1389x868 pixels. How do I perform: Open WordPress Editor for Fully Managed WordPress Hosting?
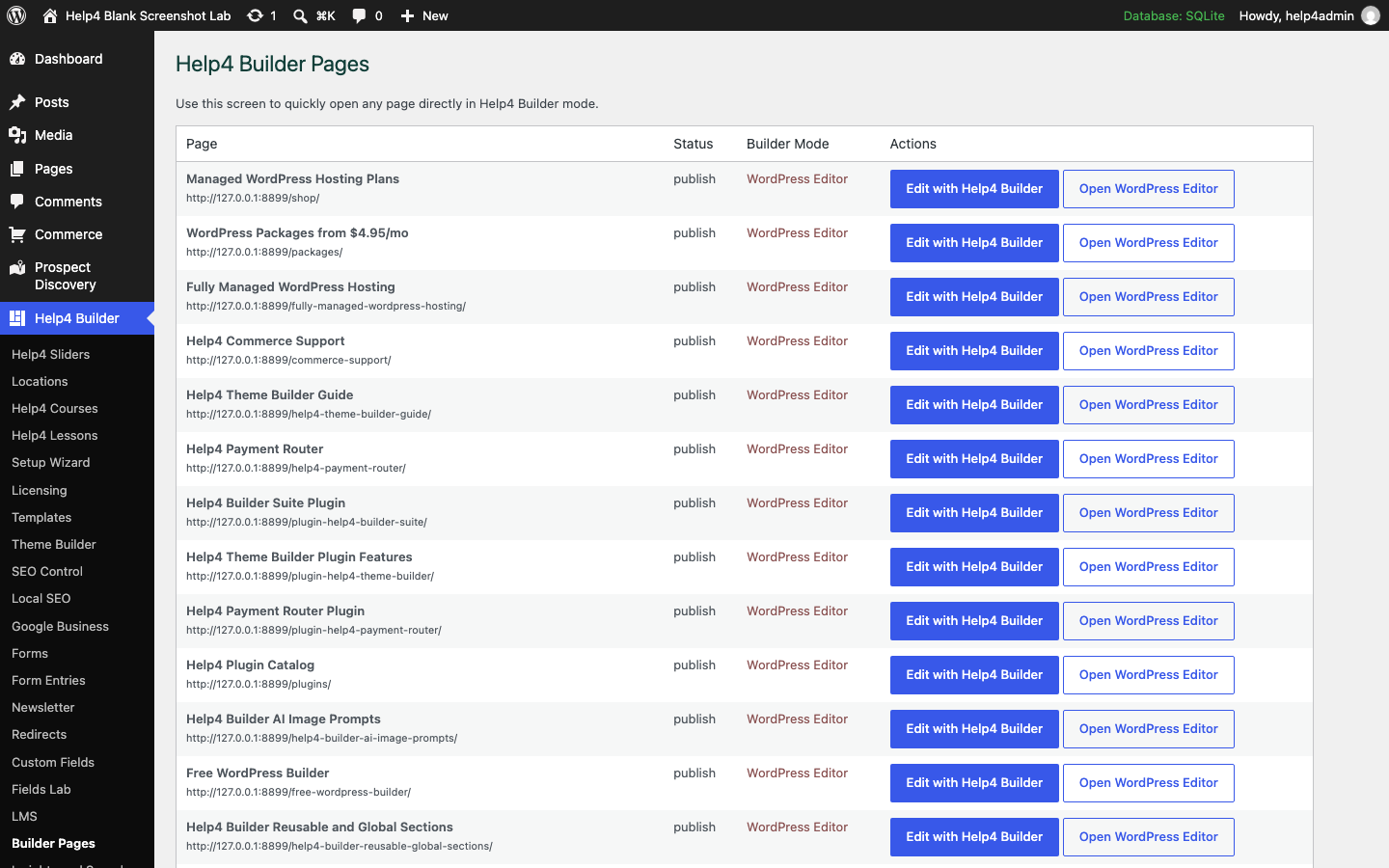click(x=1148, y=297)
